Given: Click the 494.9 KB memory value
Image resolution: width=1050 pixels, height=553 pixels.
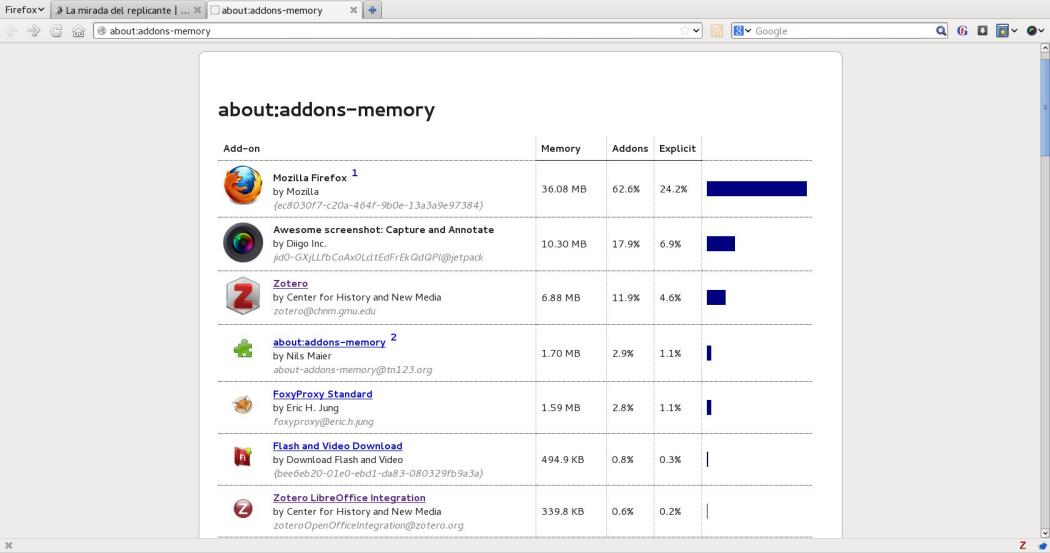Looking at the screenshot, I should (562, 460).
